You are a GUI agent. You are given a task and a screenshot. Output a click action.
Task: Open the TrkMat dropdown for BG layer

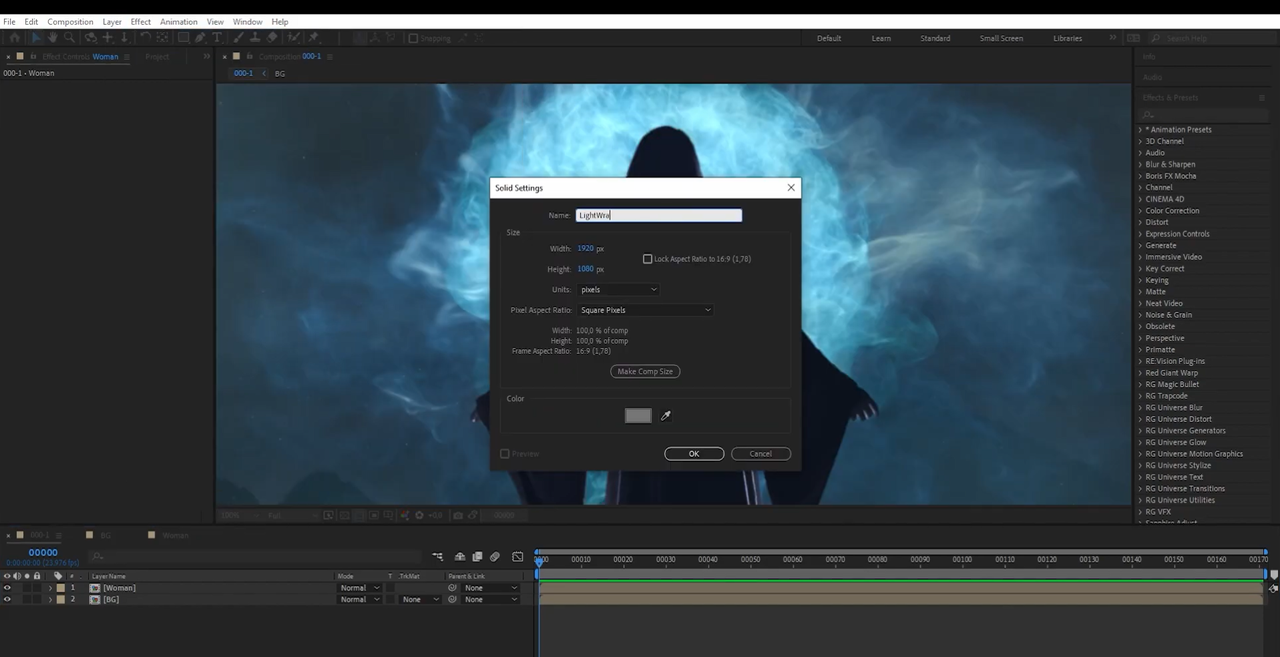[x=420, y=599]
